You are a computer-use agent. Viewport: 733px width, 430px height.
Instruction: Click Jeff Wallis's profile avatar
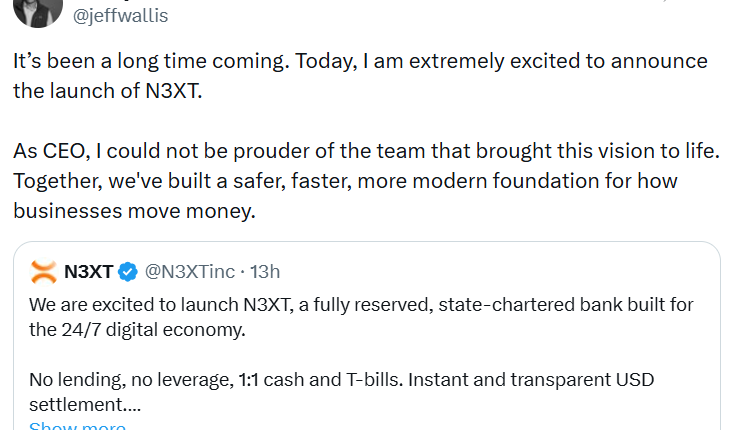[38, 10]
